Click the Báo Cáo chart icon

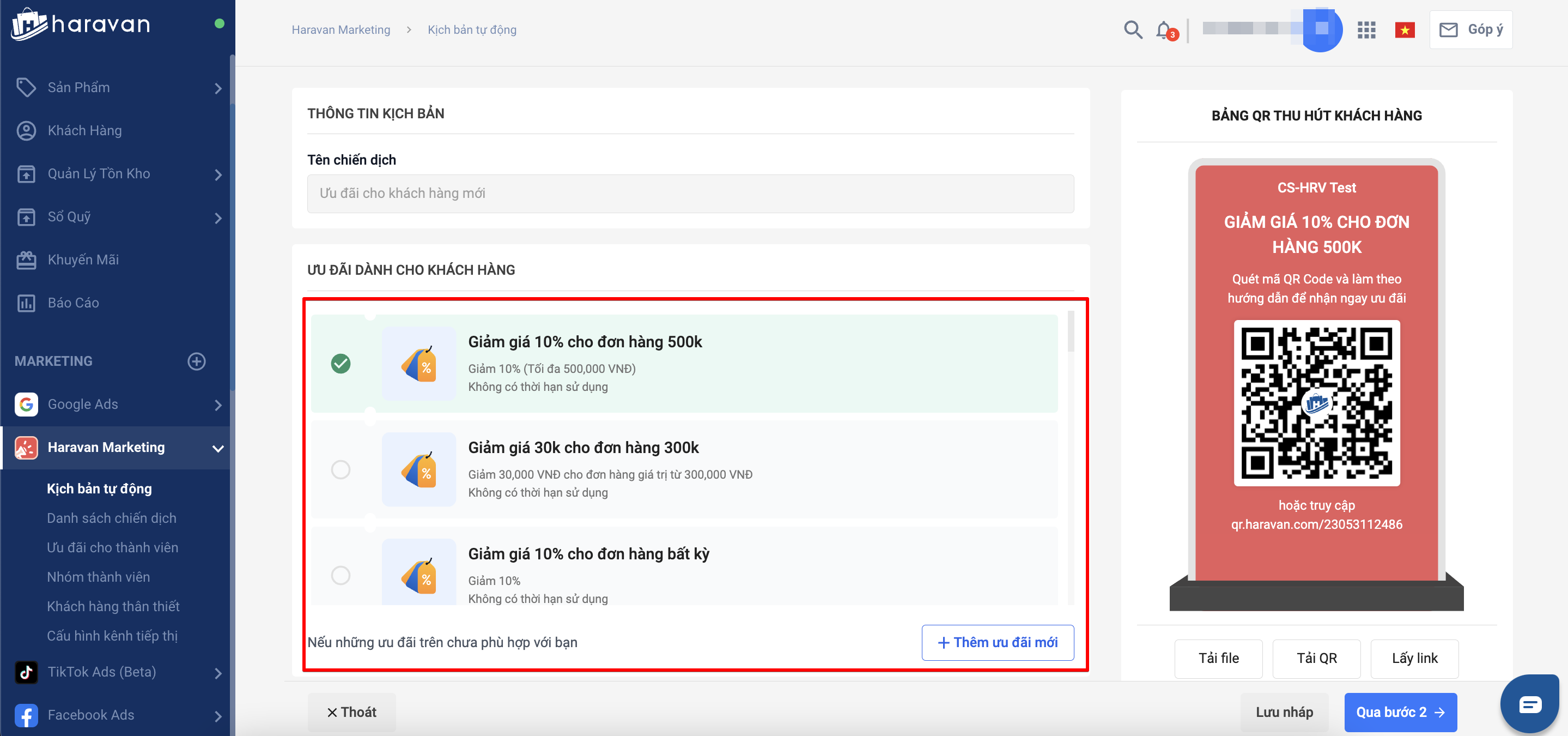(26, 303)
